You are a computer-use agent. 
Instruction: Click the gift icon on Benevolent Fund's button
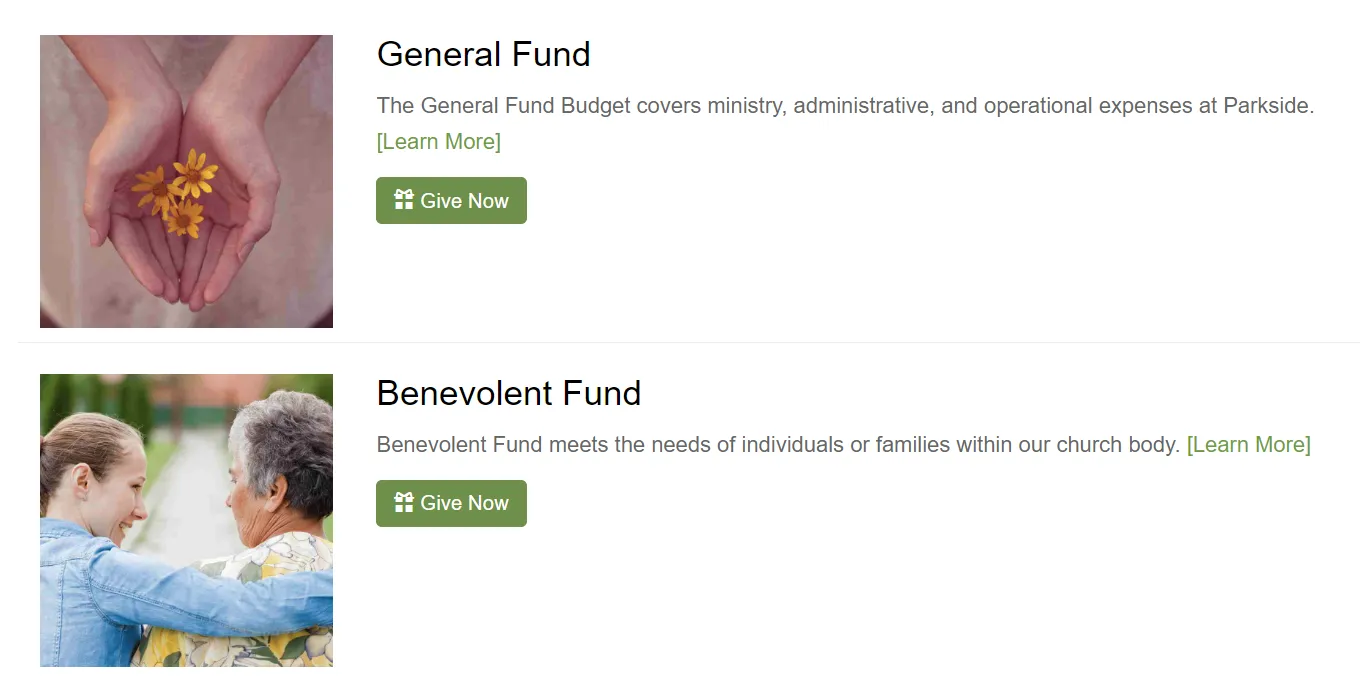pyautogui.click(x=404, y=502)
